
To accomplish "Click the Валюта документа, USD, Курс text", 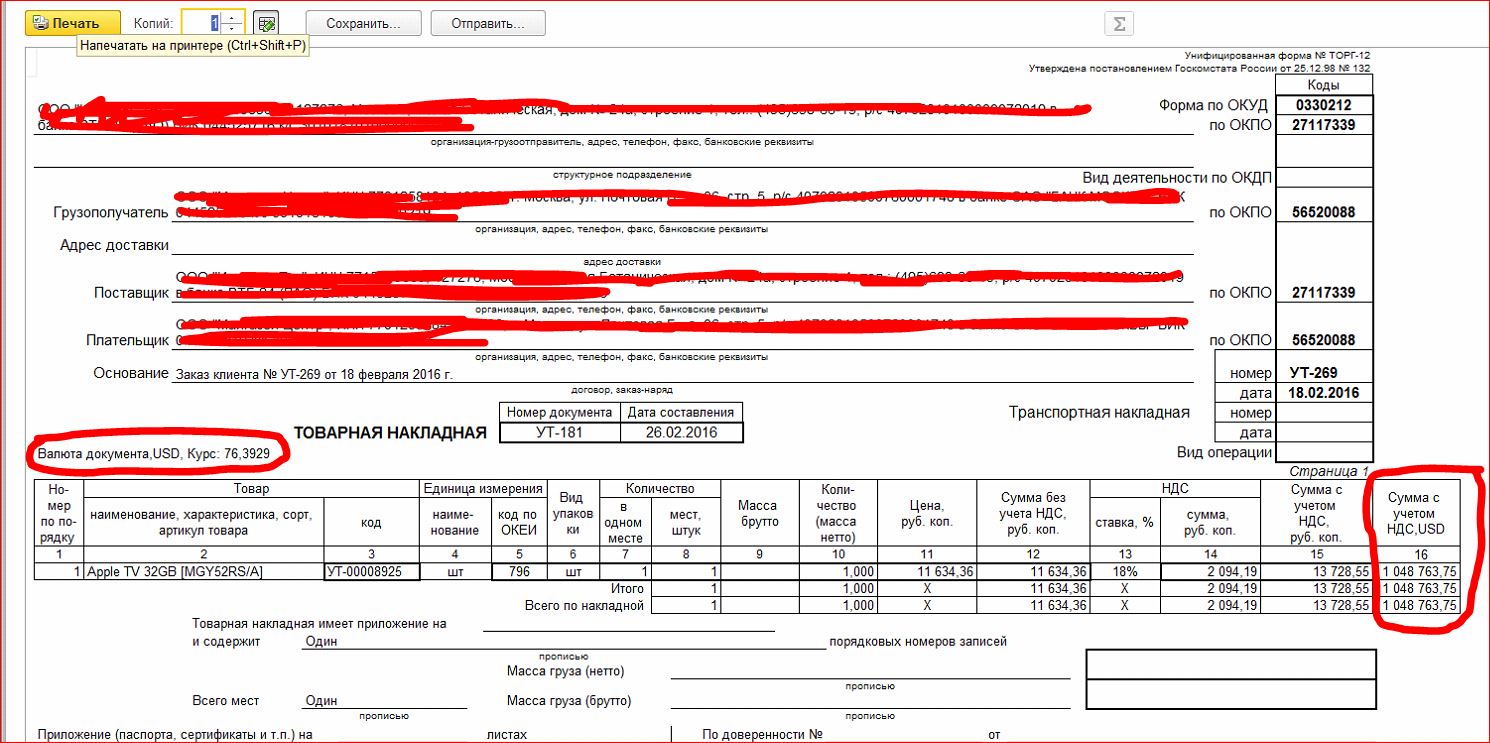I will 153,454.
